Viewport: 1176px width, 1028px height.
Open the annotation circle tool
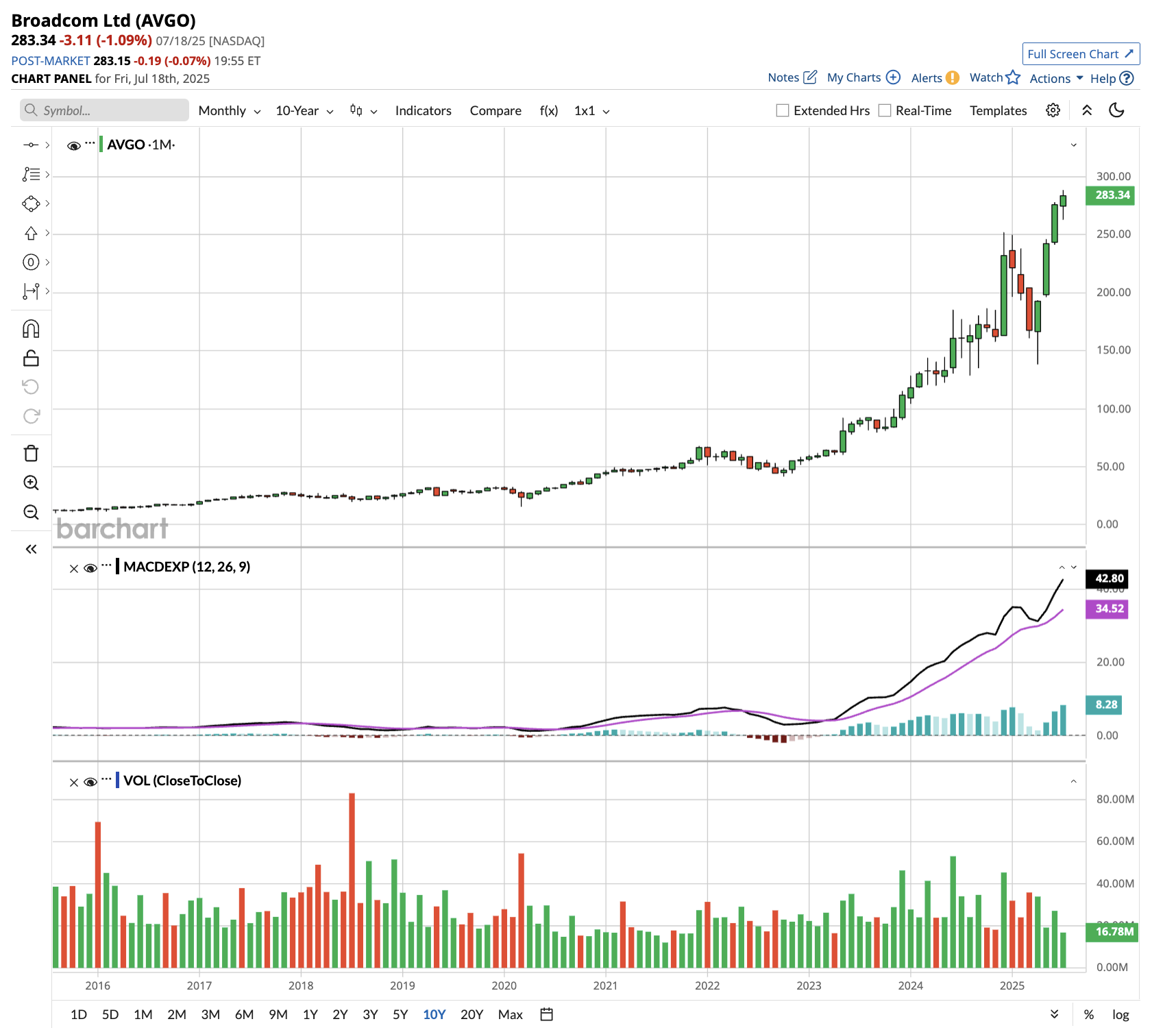pos(31,262)
